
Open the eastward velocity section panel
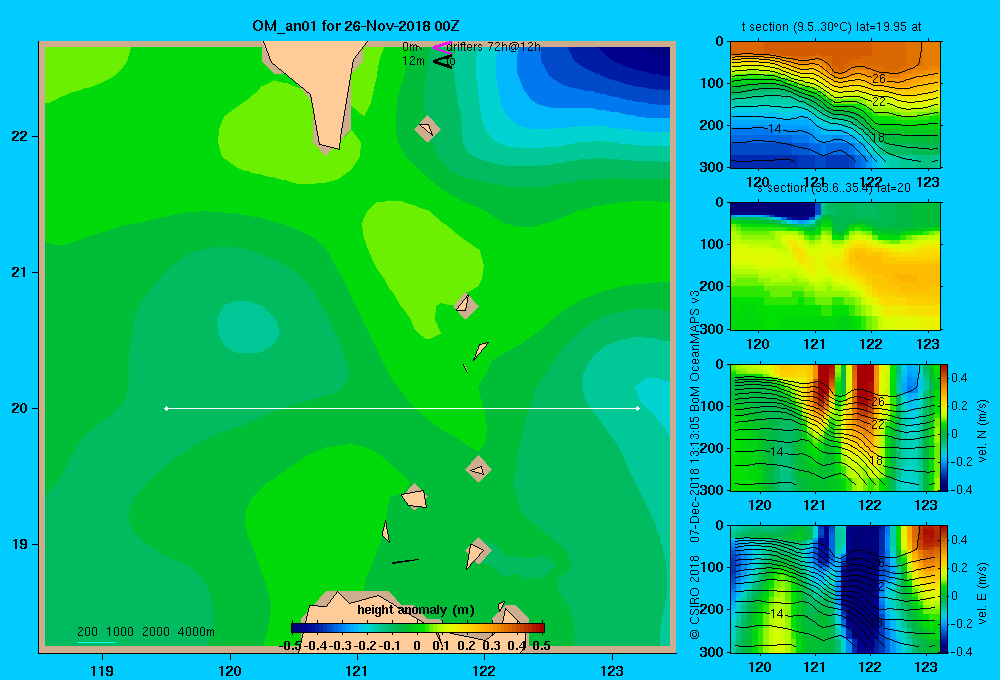[835, 589]
